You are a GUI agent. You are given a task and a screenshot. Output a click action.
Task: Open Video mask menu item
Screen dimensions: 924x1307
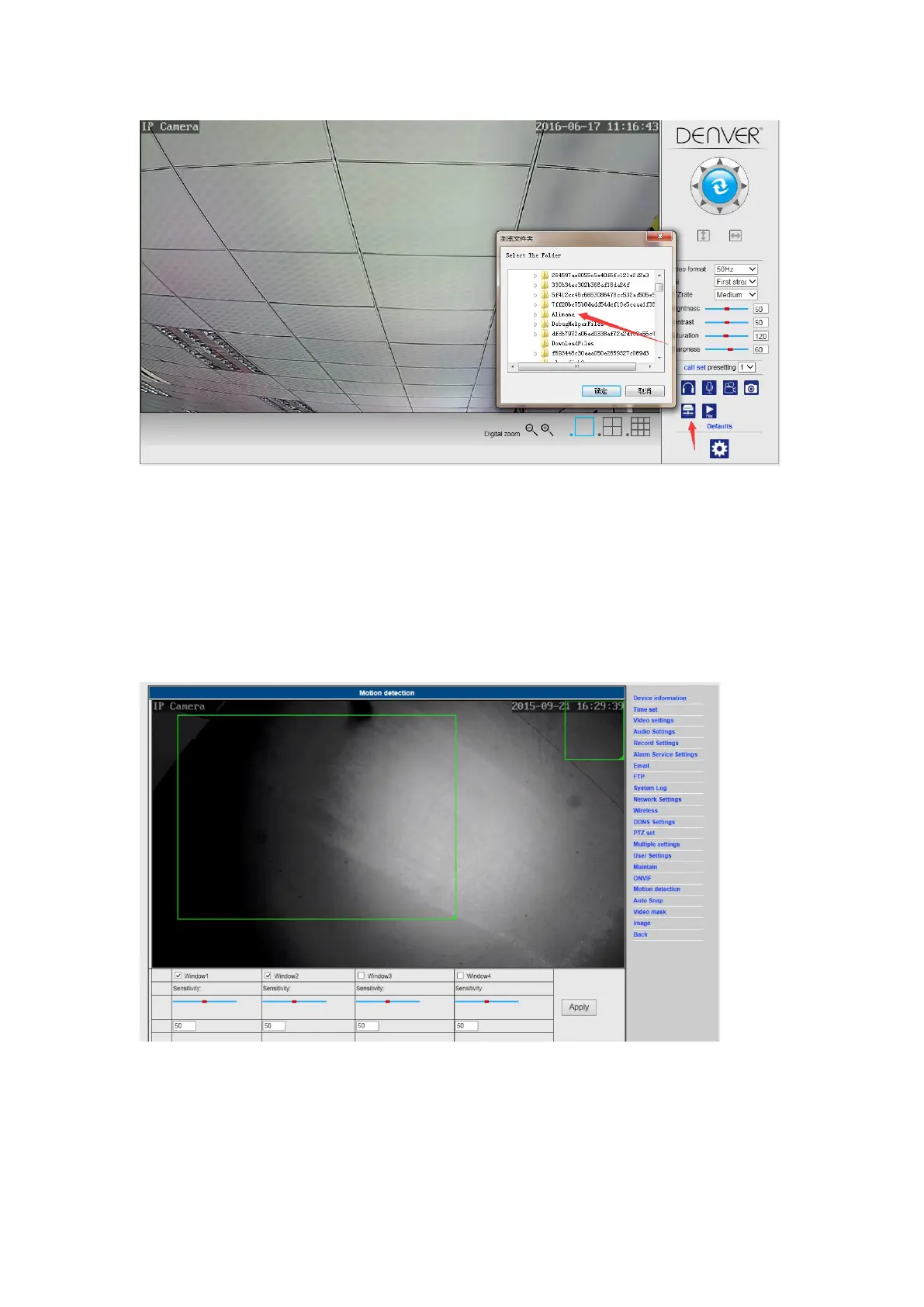[649, 912]
